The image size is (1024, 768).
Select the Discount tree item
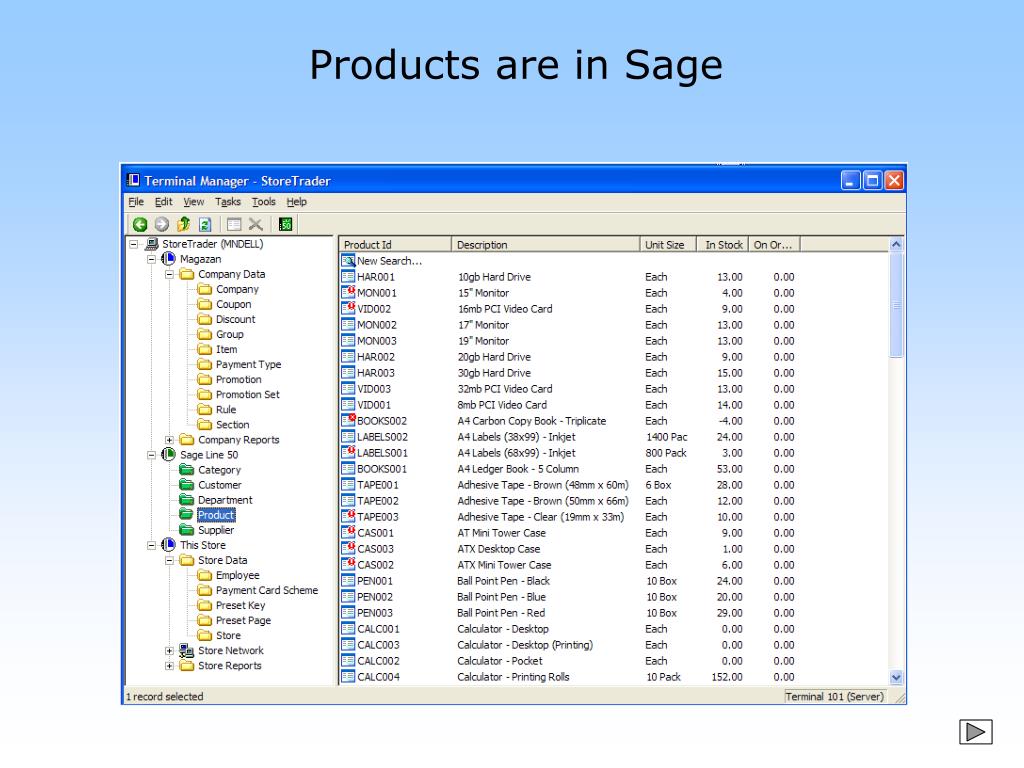point(236,319)
